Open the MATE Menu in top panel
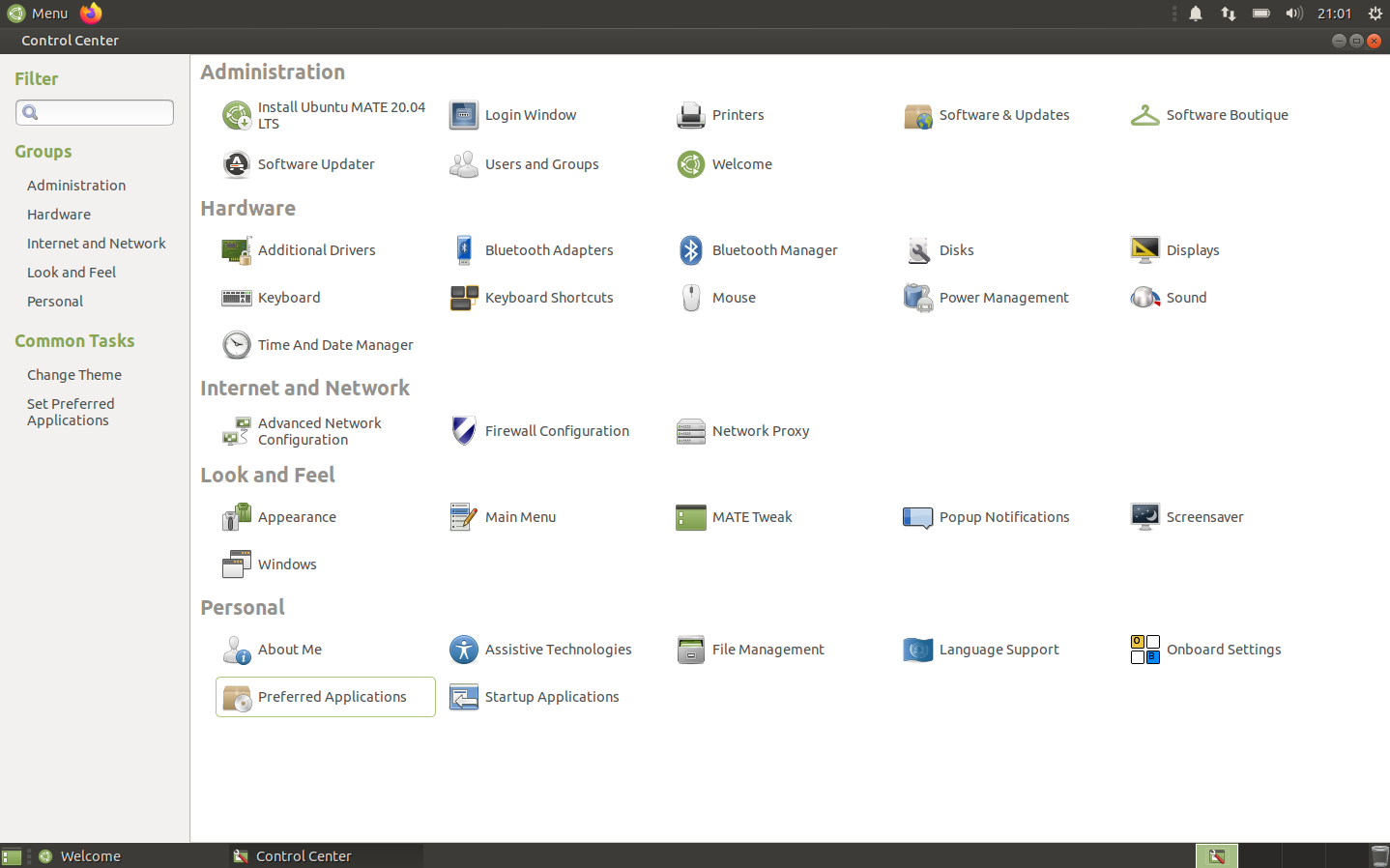The height and width of the screenshot is (868, 1390). pos(38,14)
